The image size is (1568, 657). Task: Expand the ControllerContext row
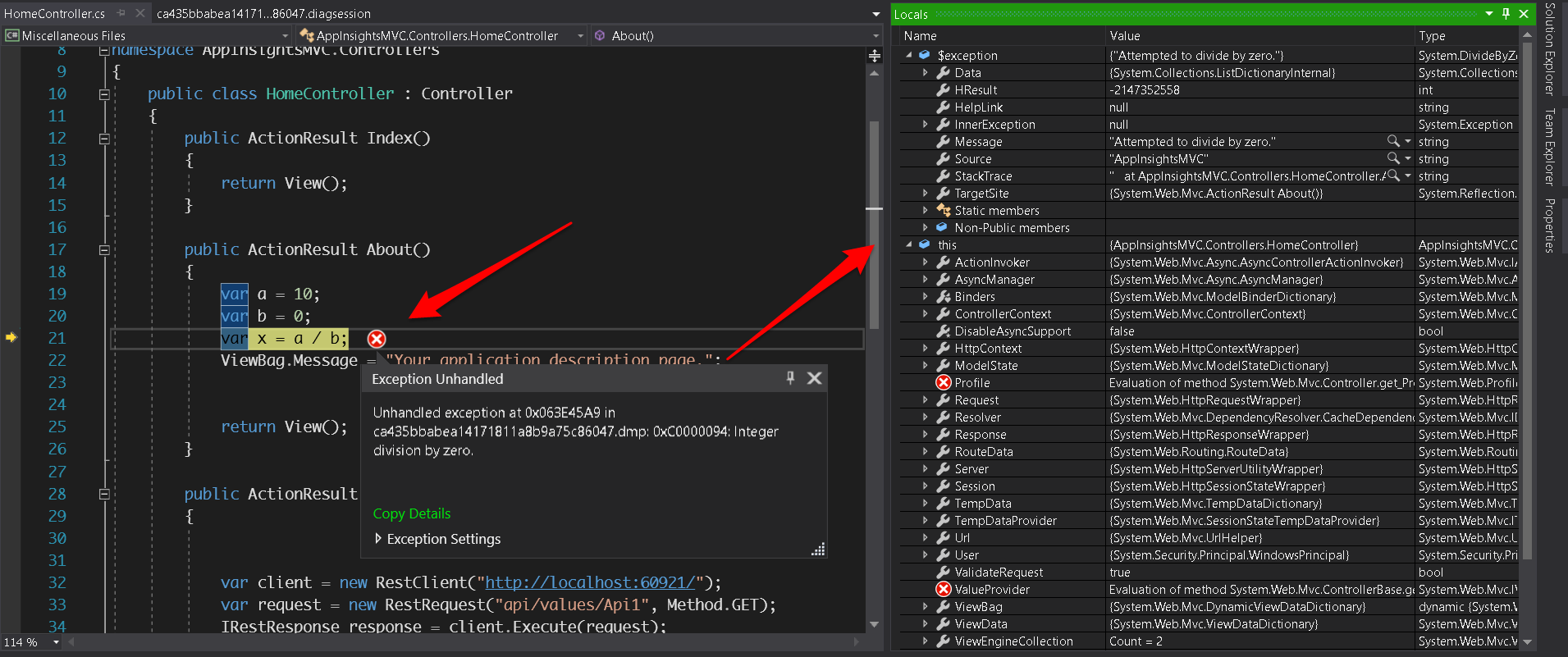(926, 313)
